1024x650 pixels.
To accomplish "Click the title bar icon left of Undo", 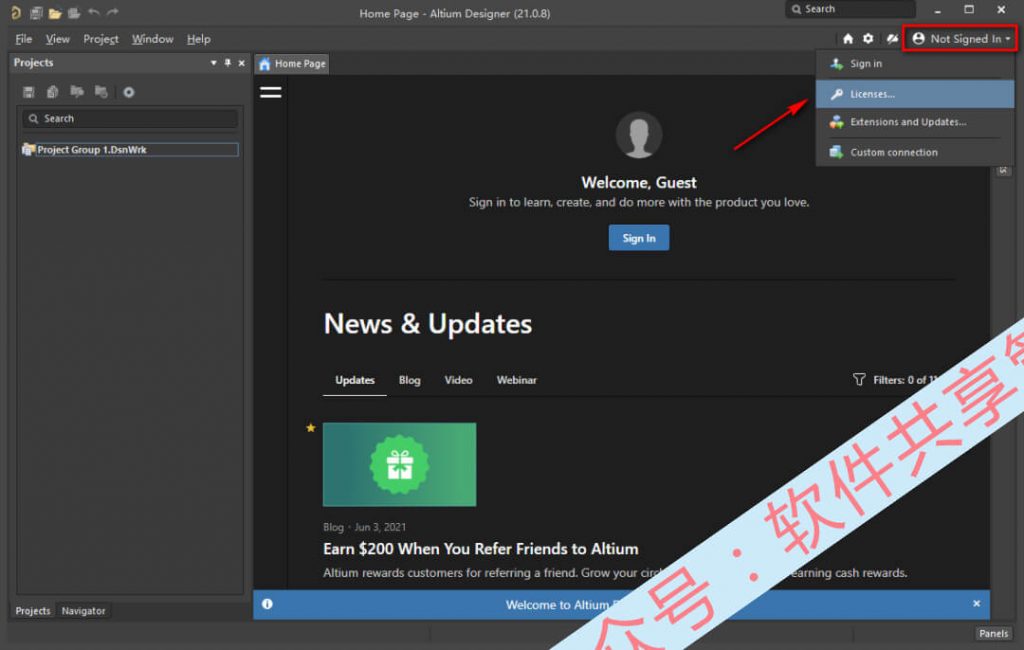I will [74, 13].
